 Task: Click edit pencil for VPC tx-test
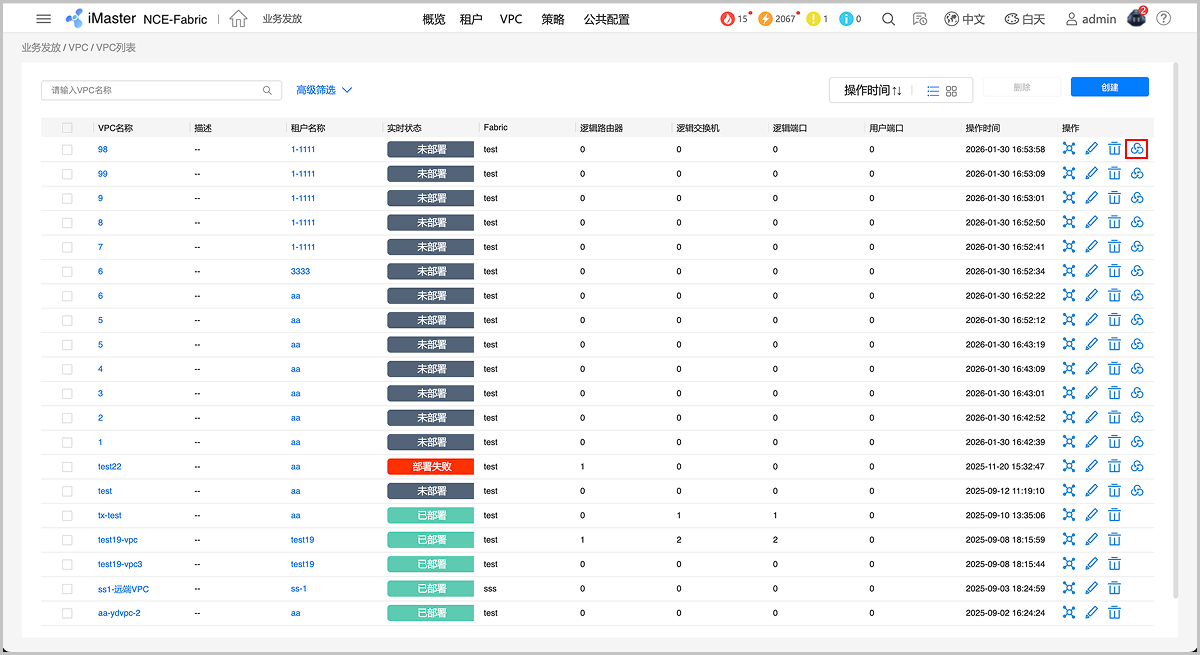(x=1091, y=515)
